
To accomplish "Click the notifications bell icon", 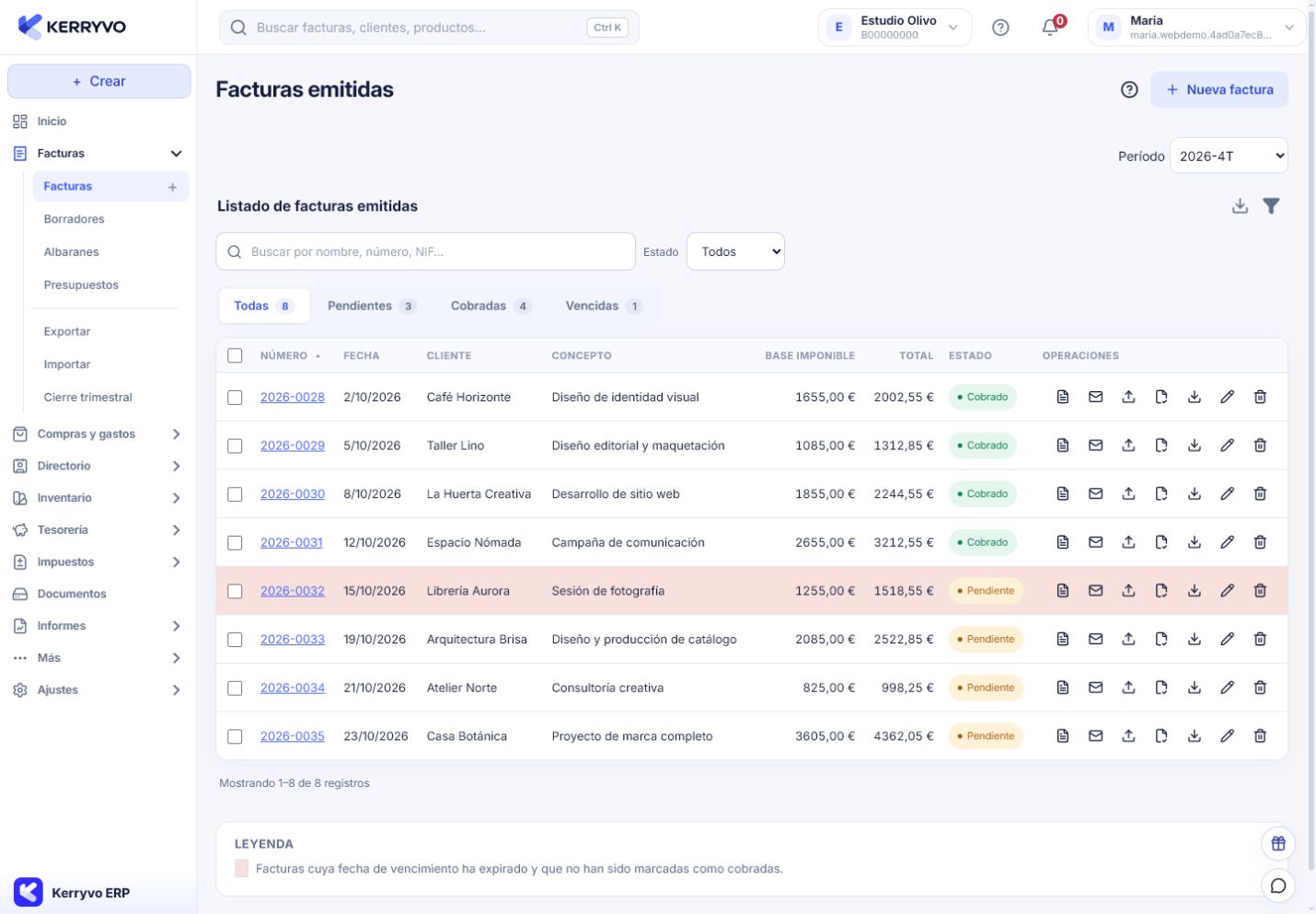I will coord(1050,28).
